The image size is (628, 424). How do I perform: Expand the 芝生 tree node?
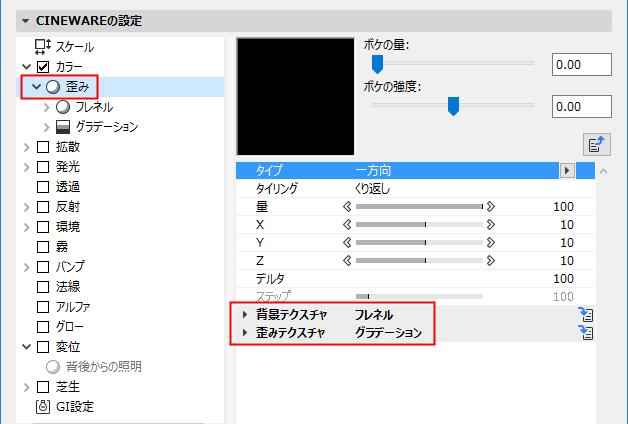26,387
